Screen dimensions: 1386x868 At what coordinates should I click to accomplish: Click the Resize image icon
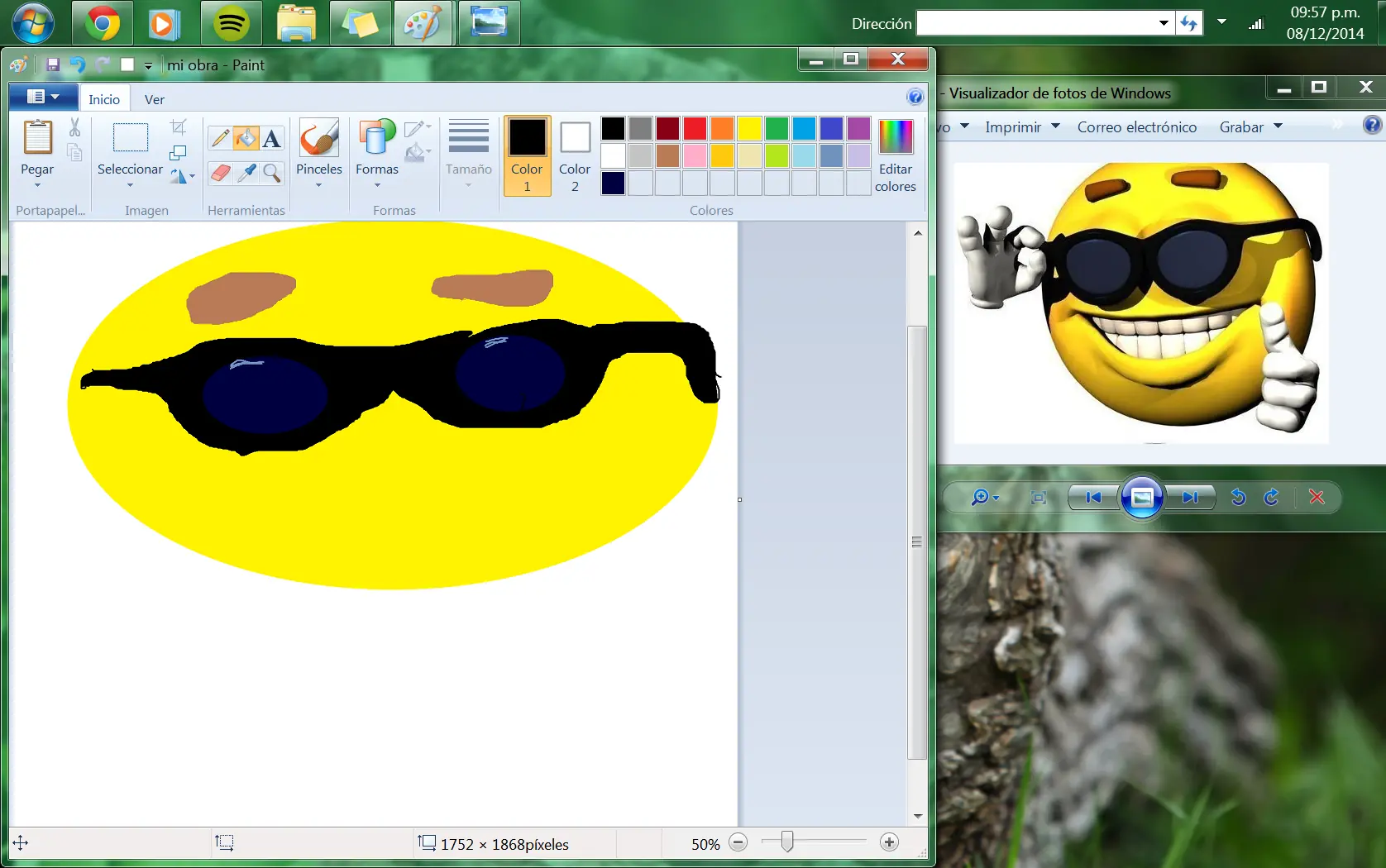tap(178, 153)
